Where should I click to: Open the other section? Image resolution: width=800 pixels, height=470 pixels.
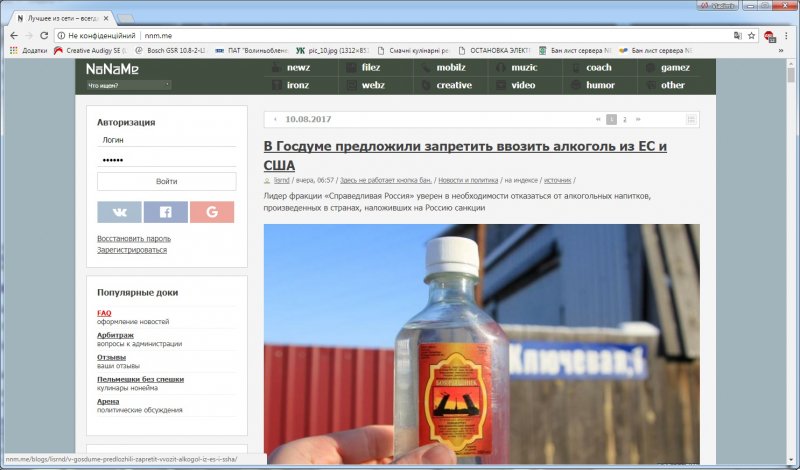coord(672,85)
